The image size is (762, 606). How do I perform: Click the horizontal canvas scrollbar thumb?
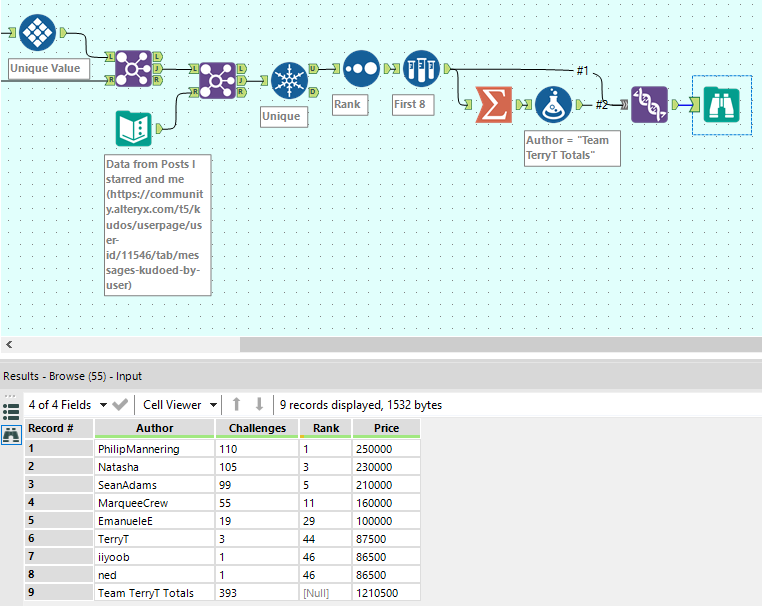pyautogui.click(x=501, y=344)
